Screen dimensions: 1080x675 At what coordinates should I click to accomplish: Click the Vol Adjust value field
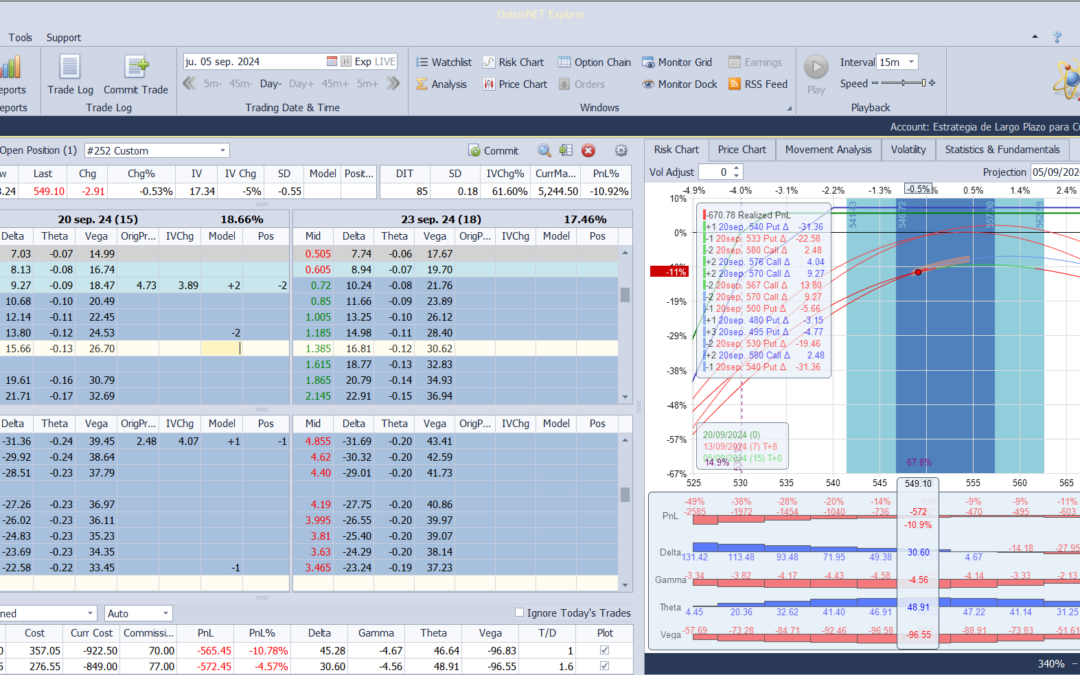pyautogui.click(x=714, y=172)
